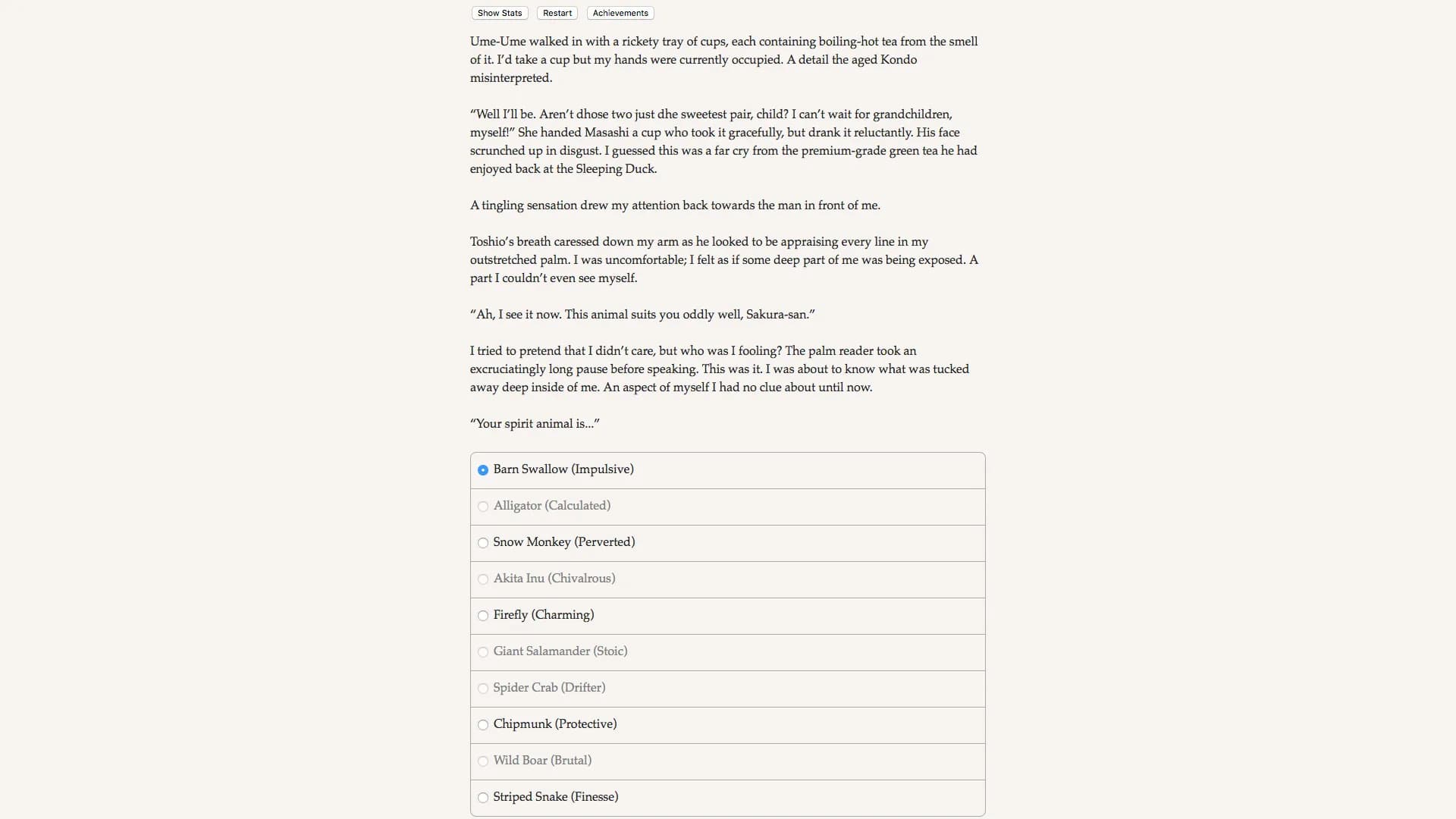Viewport: 1456px width, 819px height.
Task: Click the Striped Snake (Finesse) label text
Action: click(556, 797)
